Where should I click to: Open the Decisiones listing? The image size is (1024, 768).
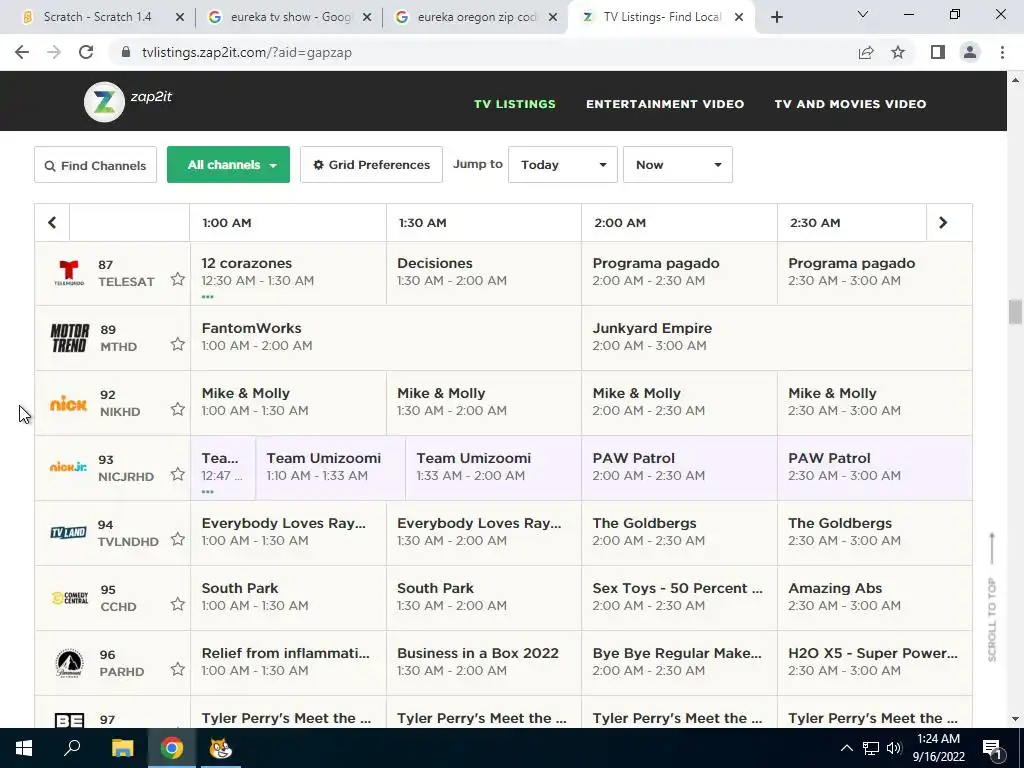(483, 273)
